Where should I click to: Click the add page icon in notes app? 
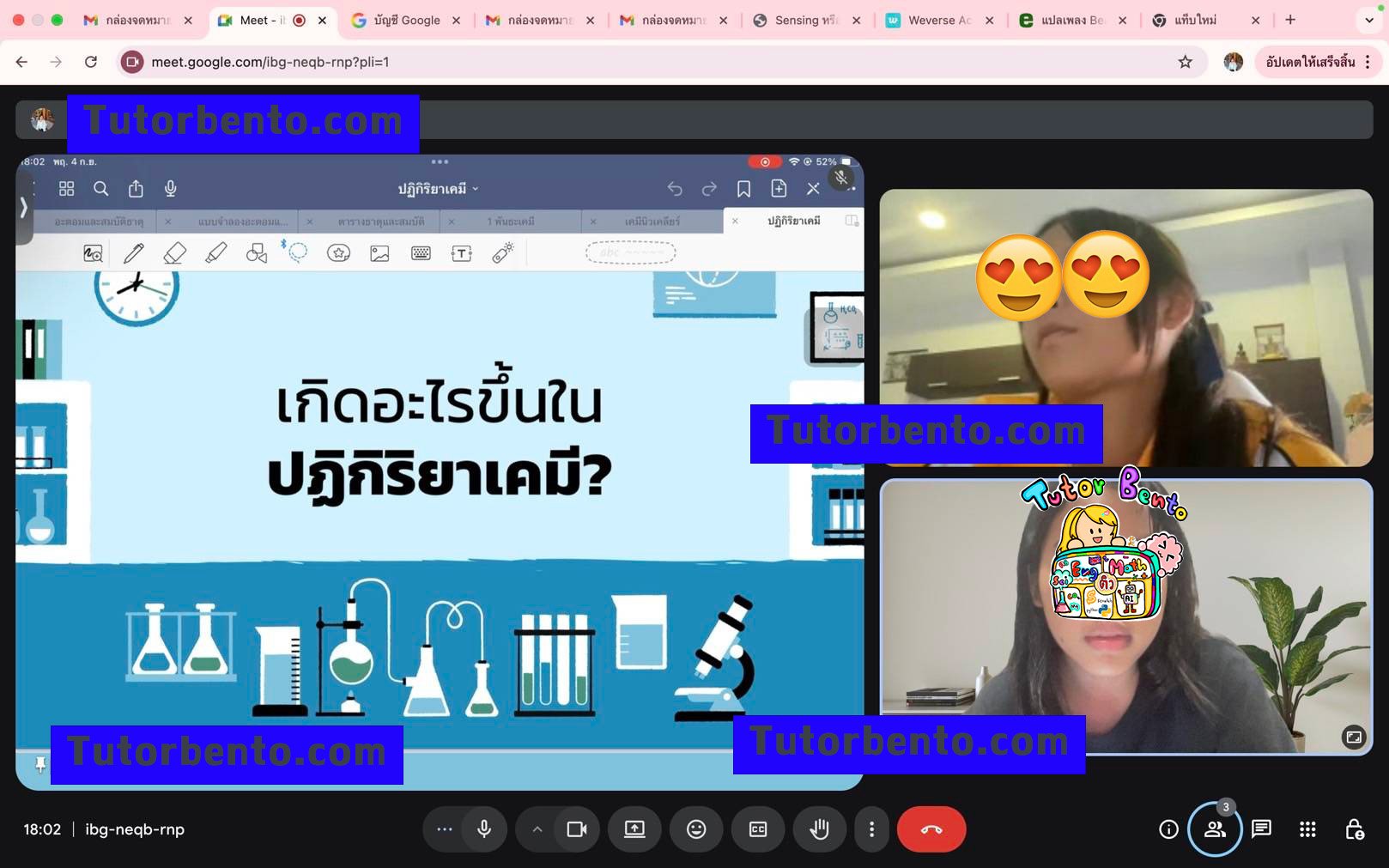779,189
